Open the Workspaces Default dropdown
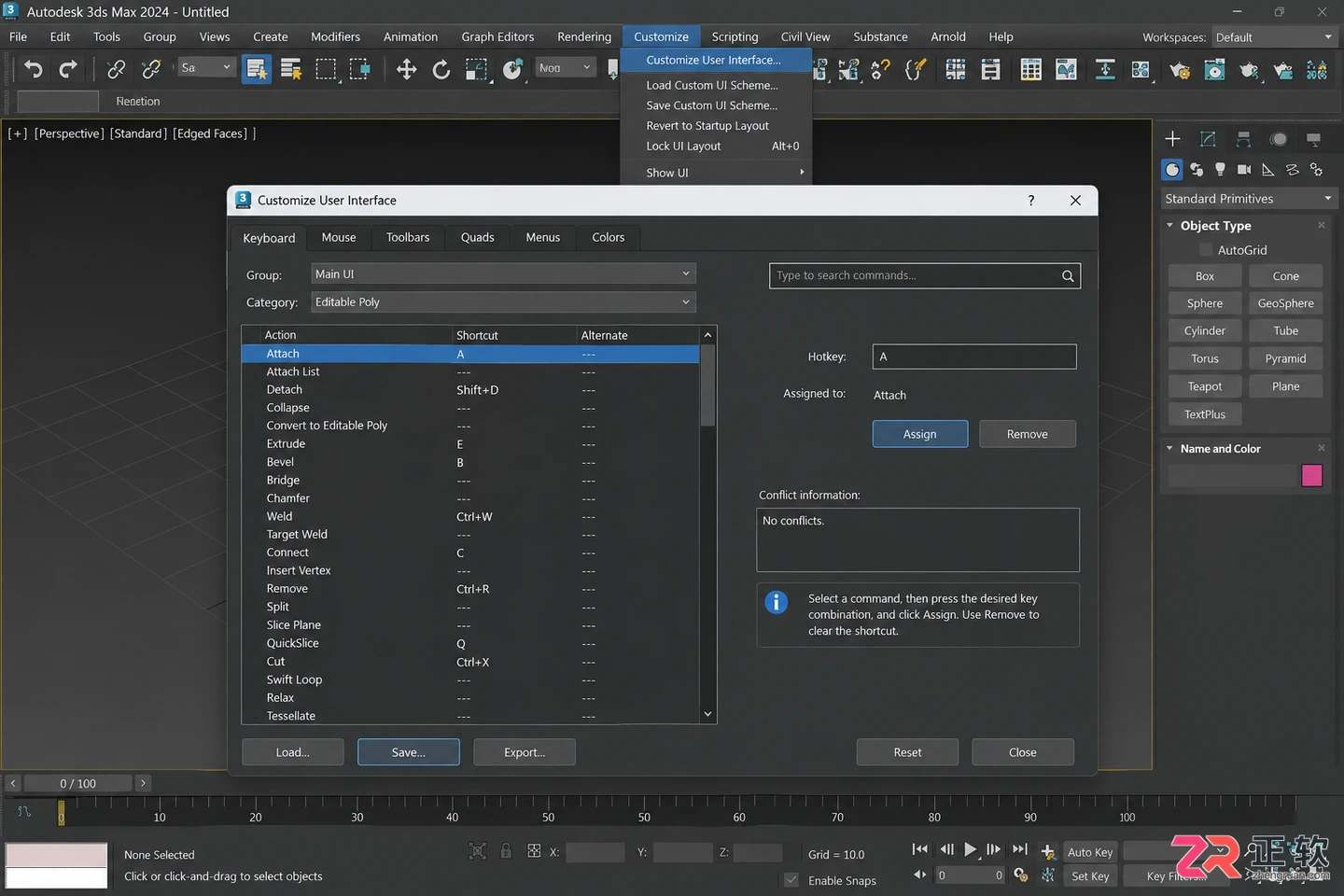The height and width of the screenshot is (896, 1344). point(1274,37)
